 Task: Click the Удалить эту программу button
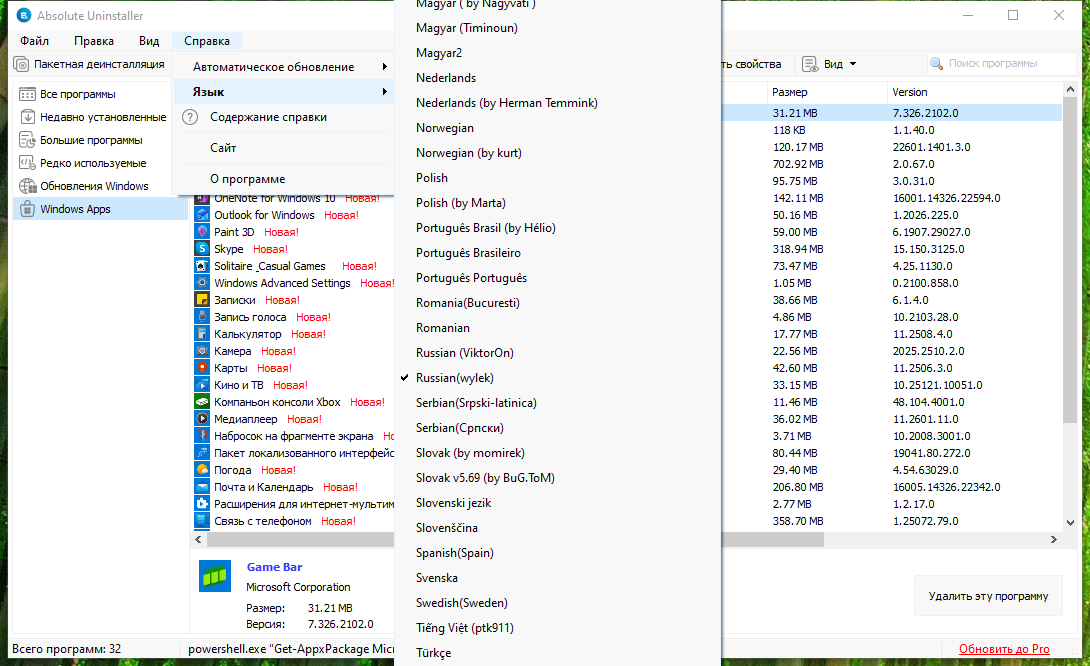[x=988, y=596]
